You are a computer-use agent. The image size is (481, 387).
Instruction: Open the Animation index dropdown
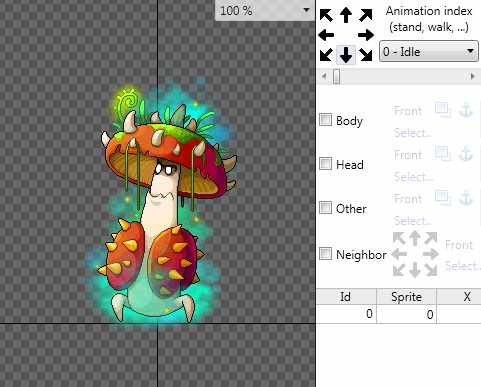(429, 51)
